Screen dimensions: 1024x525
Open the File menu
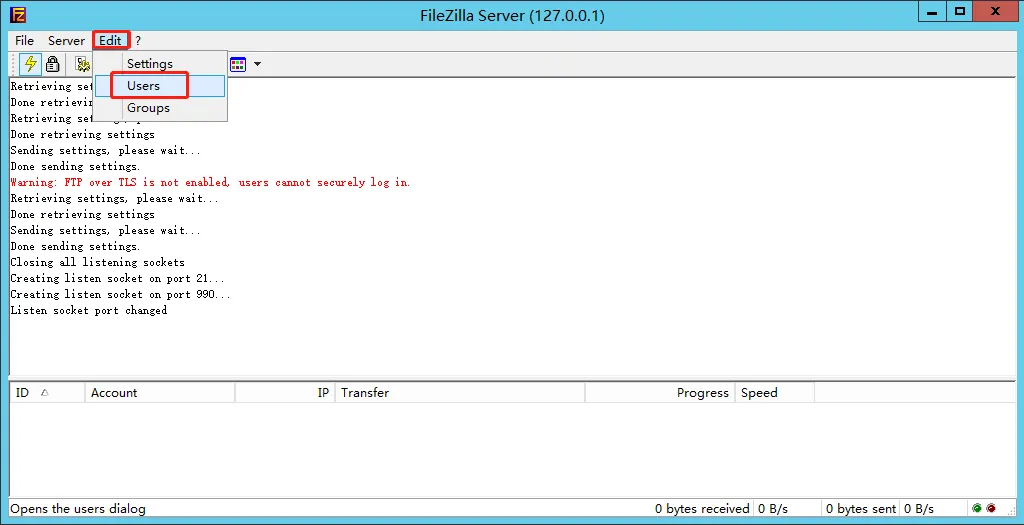pos(24,40)
